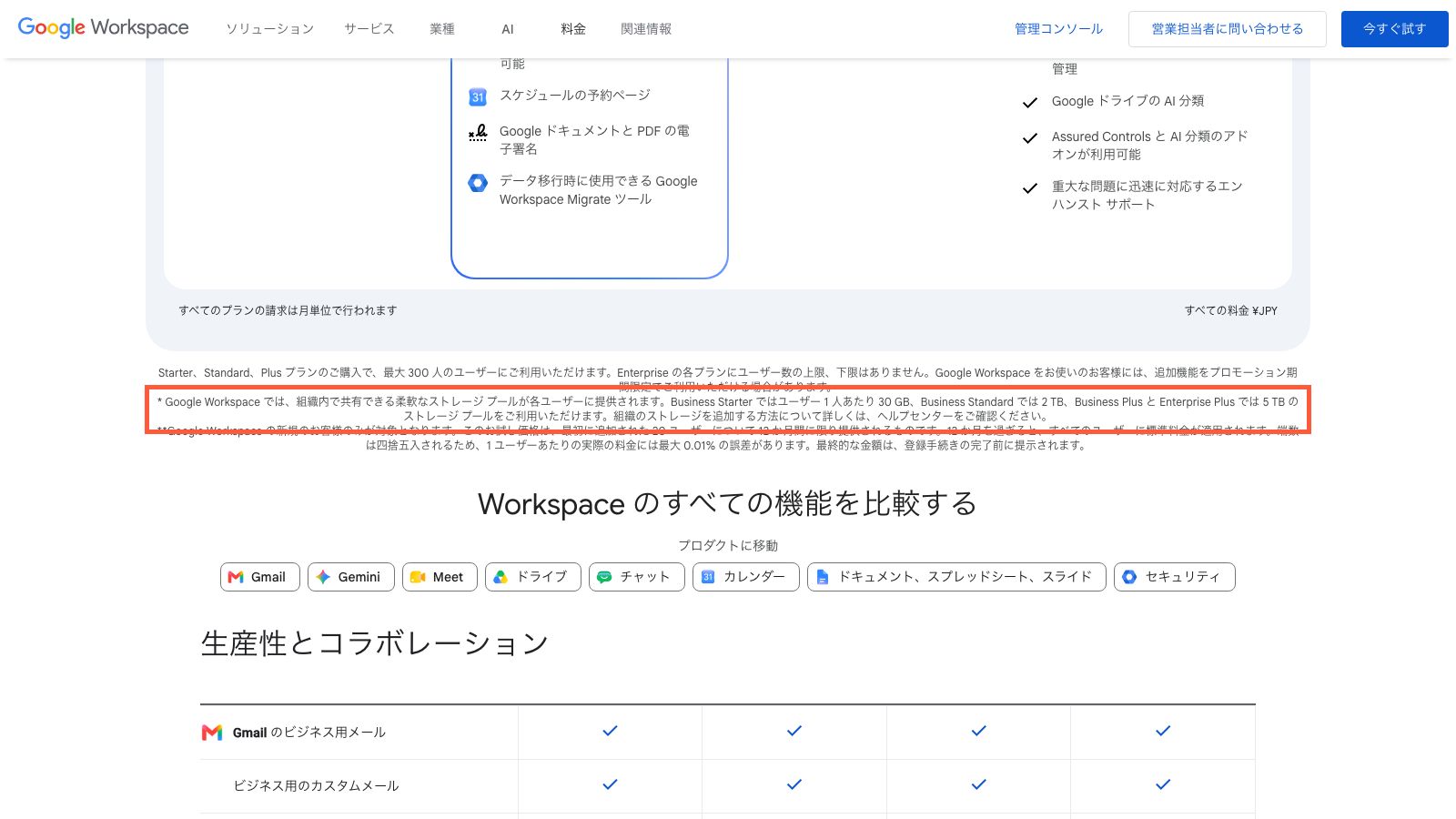Screen dimensions: 1456x819
Task: Click 営業担当者に問い合わせる button
Action: pos(1228,29)
